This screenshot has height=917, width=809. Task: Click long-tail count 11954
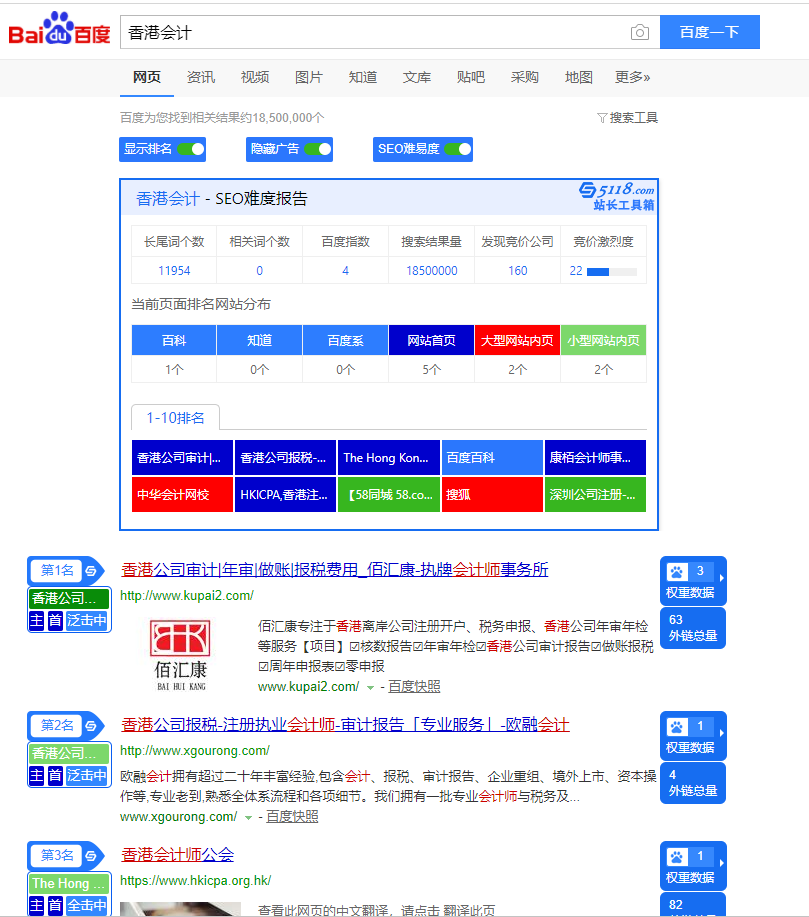(x=174, y=271)
